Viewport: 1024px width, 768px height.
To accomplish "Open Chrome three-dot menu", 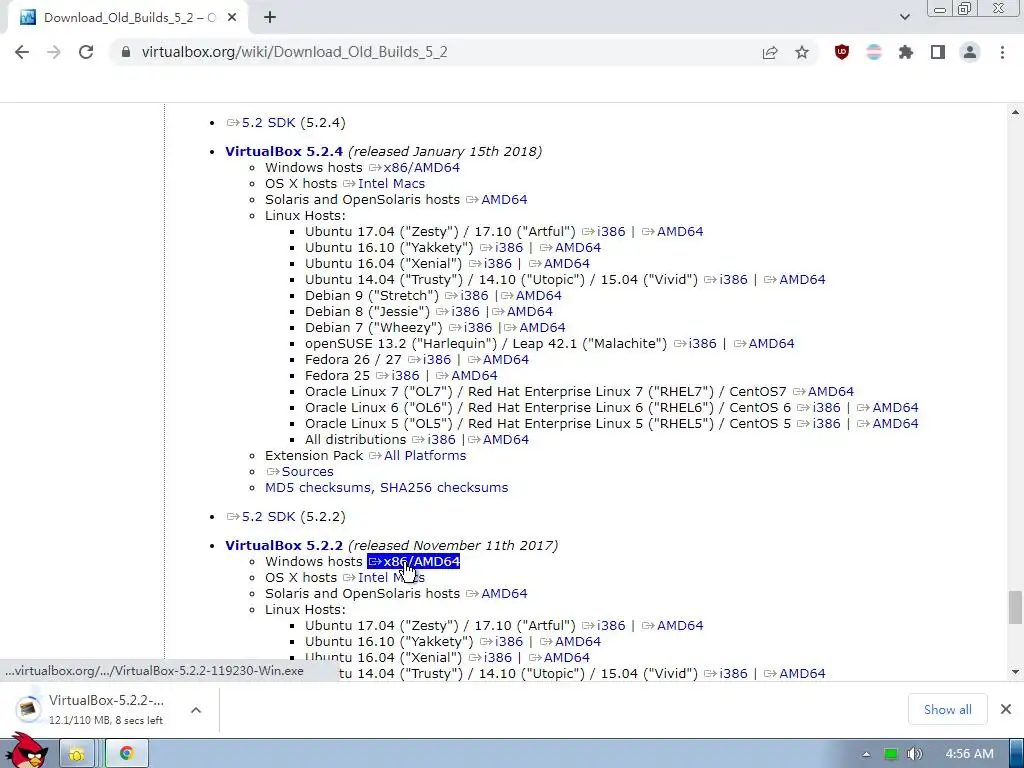I will (1002, 52).
